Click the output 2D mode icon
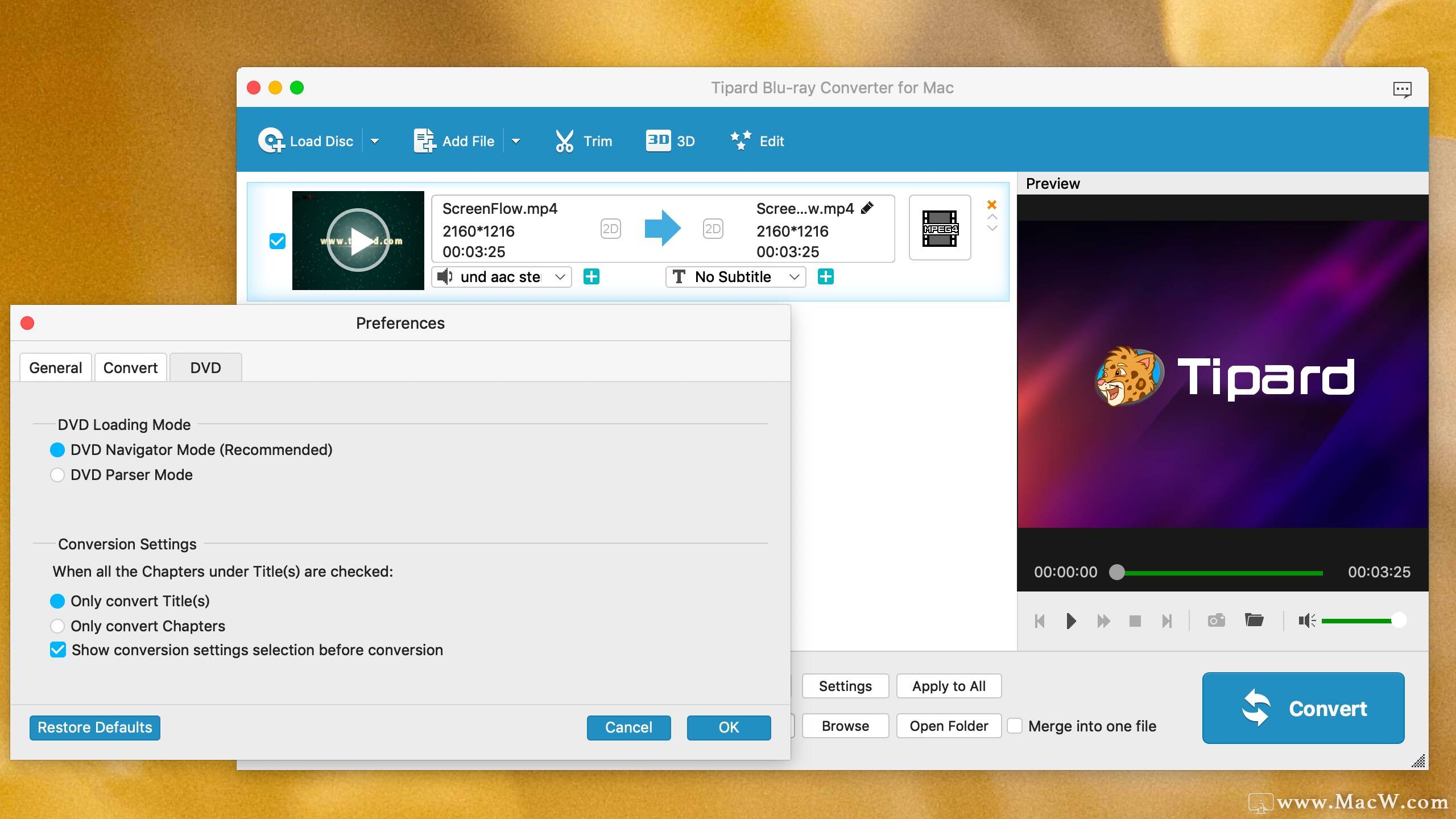 (x=713, y=229)
